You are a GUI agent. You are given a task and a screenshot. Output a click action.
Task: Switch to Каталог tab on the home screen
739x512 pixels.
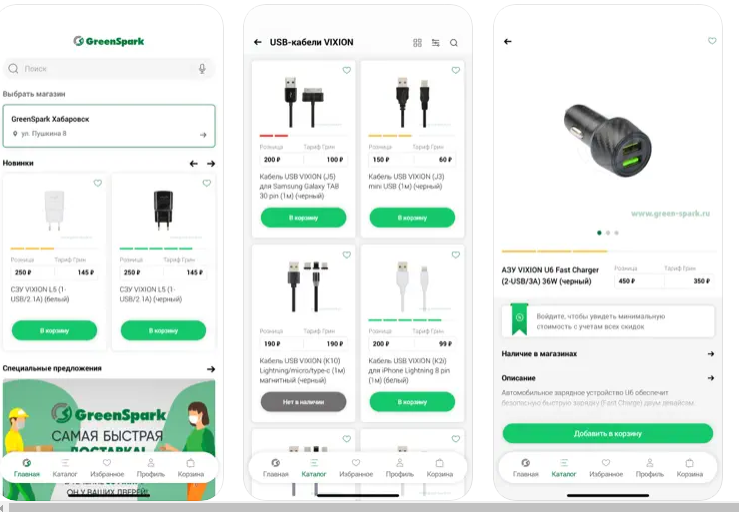tap(65, 468)
